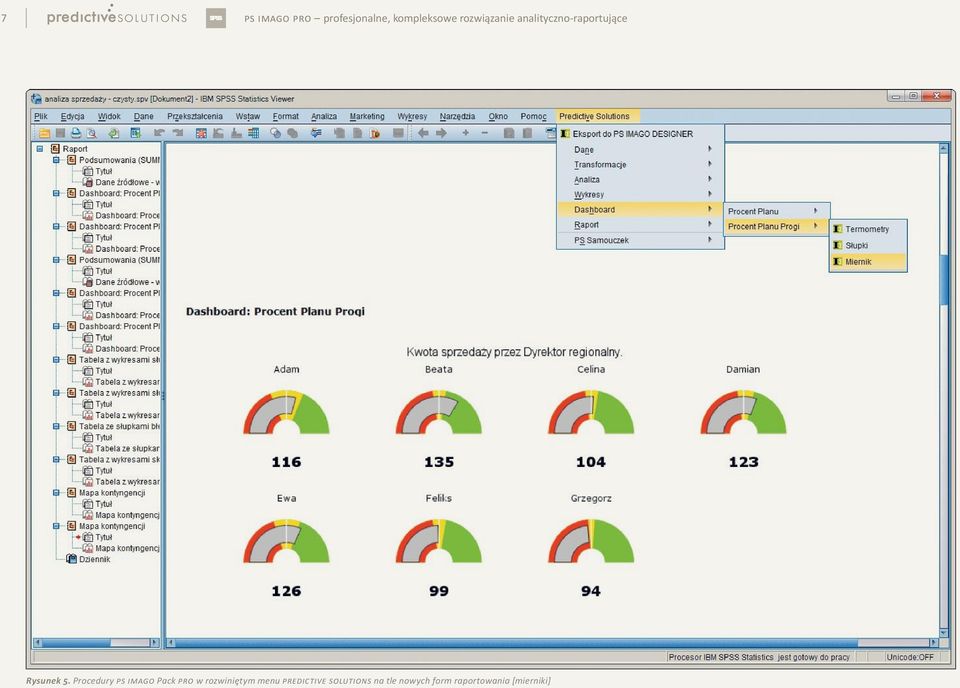Open the Marketing menu

(367, 116)
